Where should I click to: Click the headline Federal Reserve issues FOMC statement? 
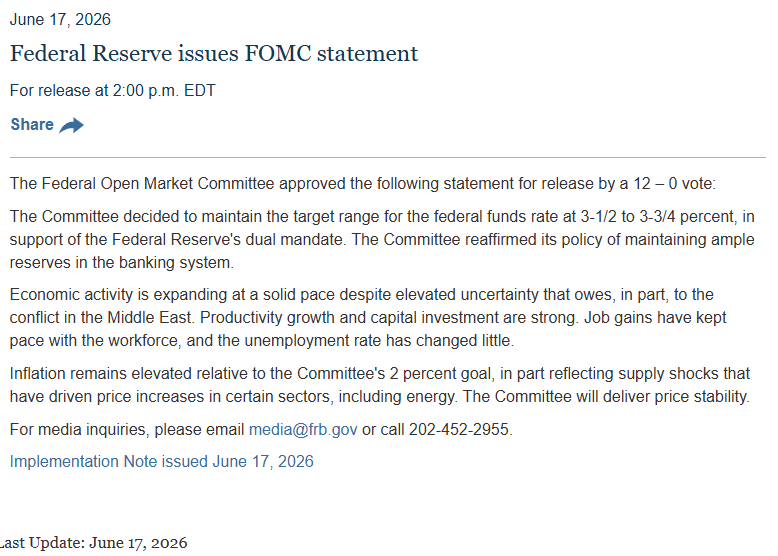(x=214, y=54)
